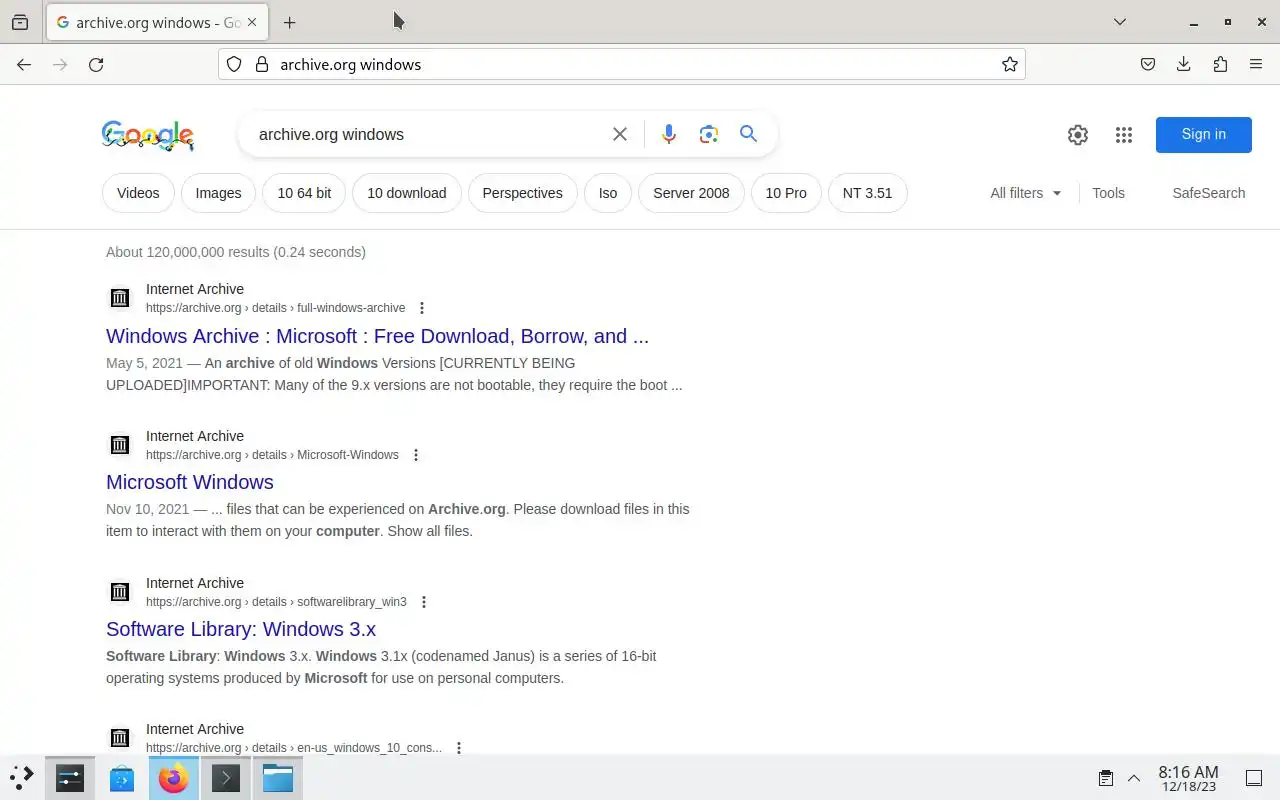Filter results by 10 Pro
The width and height of the screenshot is (1280, 800).
click(x=786, y=193)
